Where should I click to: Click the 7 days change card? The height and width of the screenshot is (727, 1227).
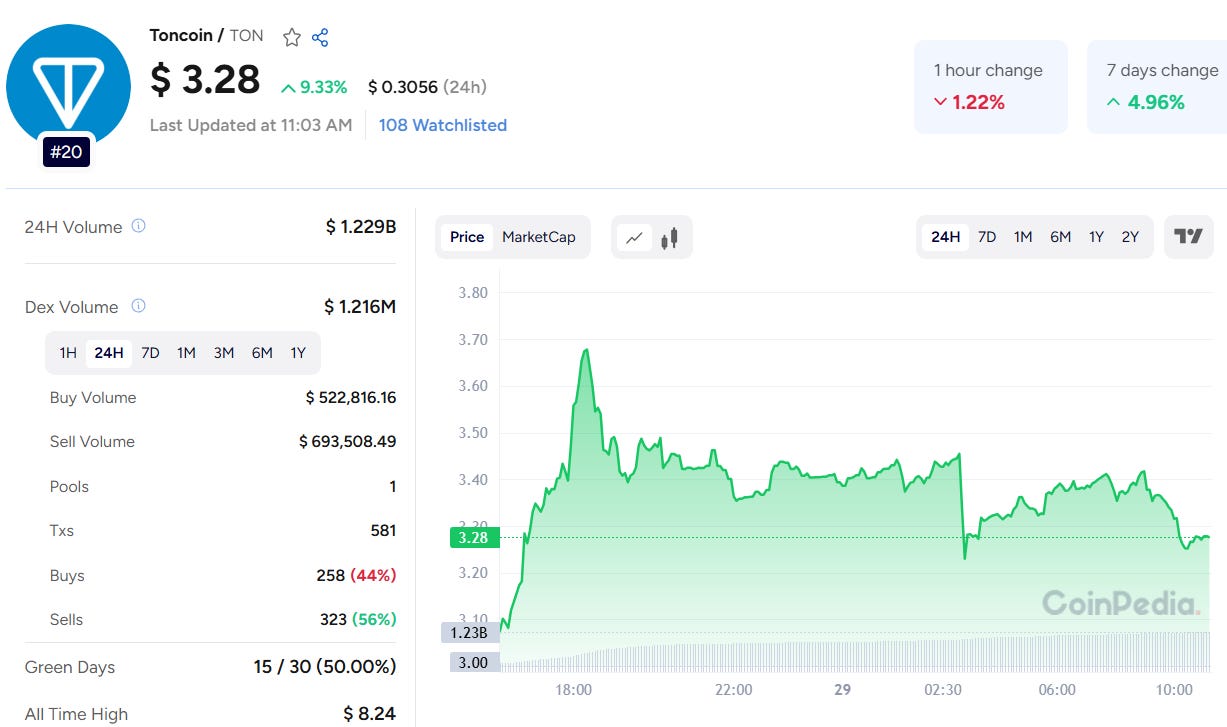tap(1157, 87)
